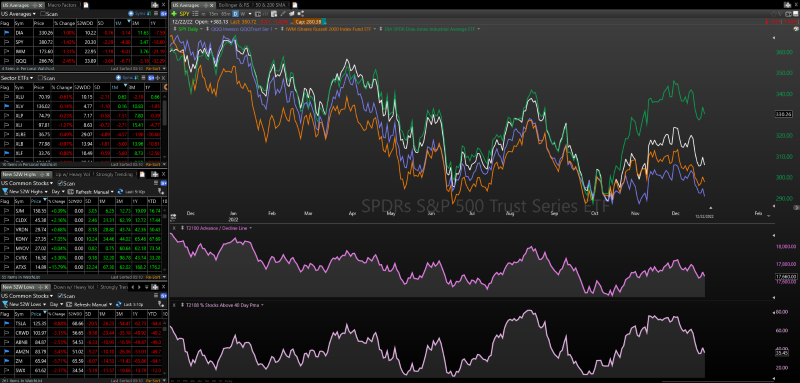Click the filter funnel icon for New 52W Highs

coord(5,191)
